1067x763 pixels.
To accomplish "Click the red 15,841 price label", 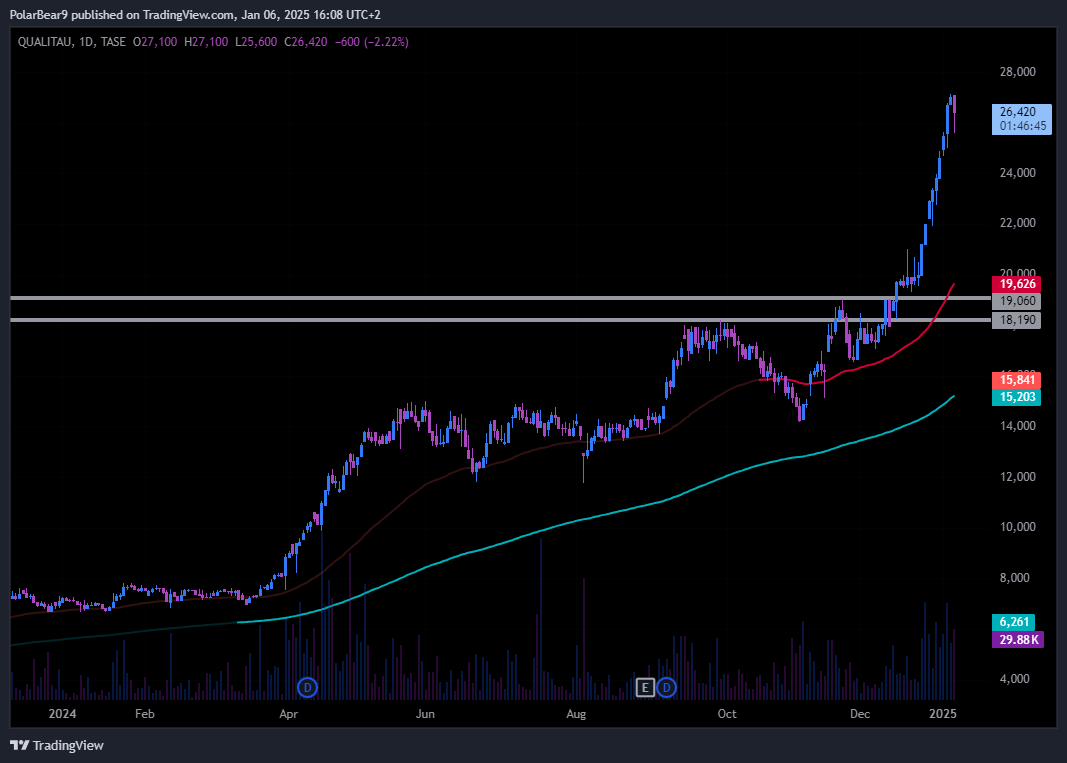I will (1016, 380).
